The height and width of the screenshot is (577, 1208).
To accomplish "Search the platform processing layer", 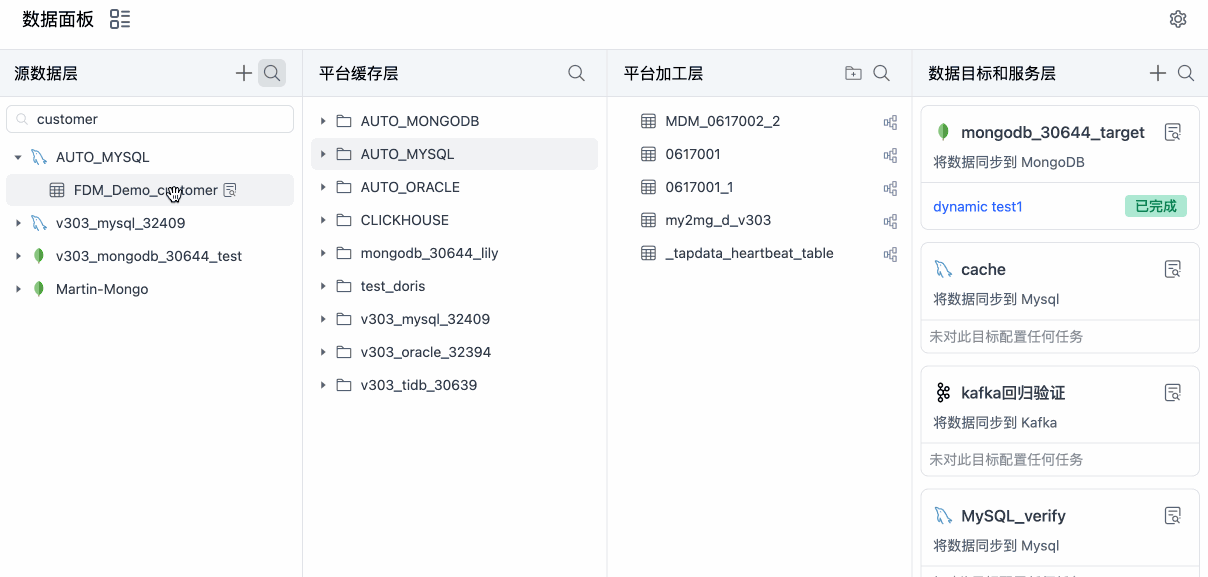I will point(881,73).
